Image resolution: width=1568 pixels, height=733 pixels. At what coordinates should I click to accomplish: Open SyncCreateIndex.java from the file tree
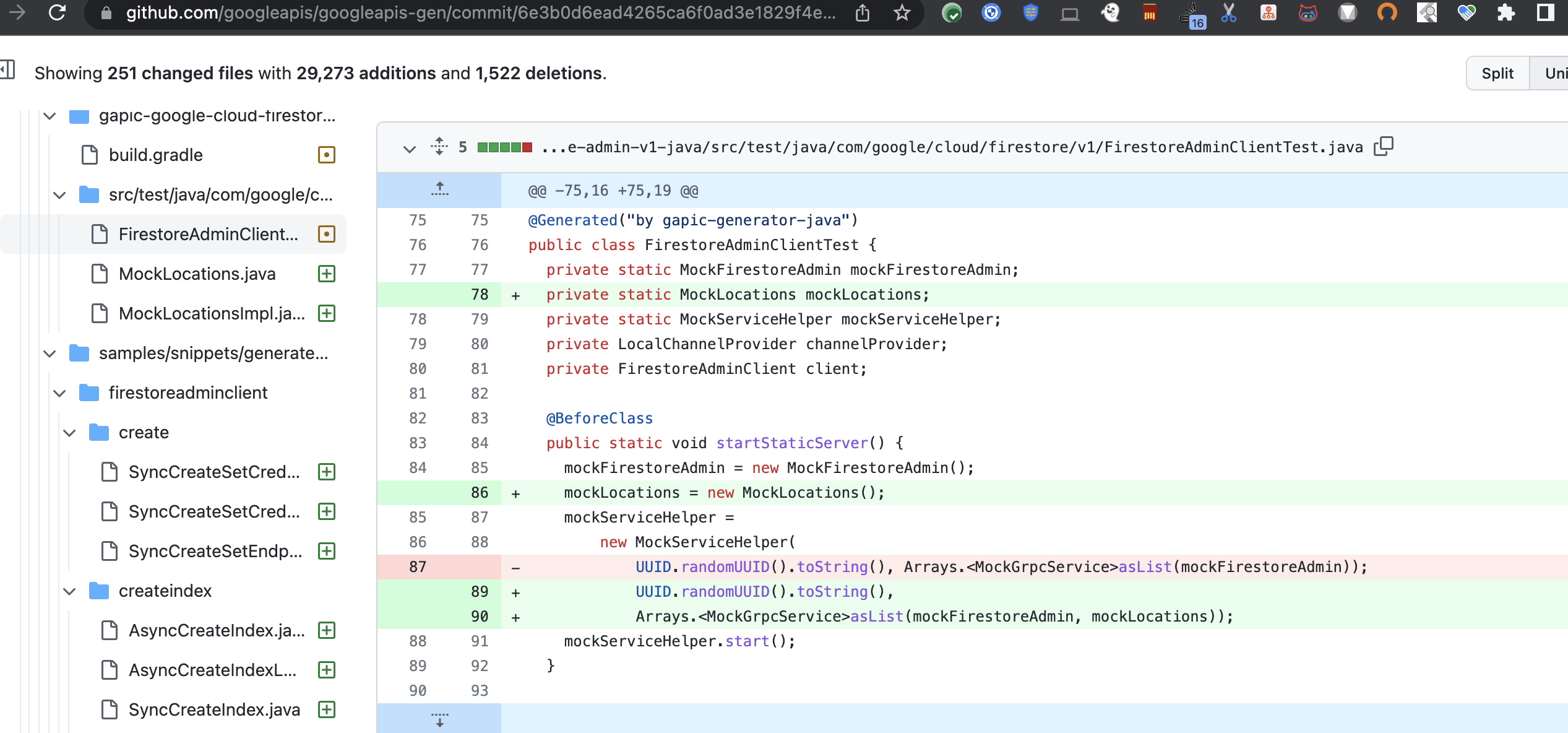click(x=214, y=709)
